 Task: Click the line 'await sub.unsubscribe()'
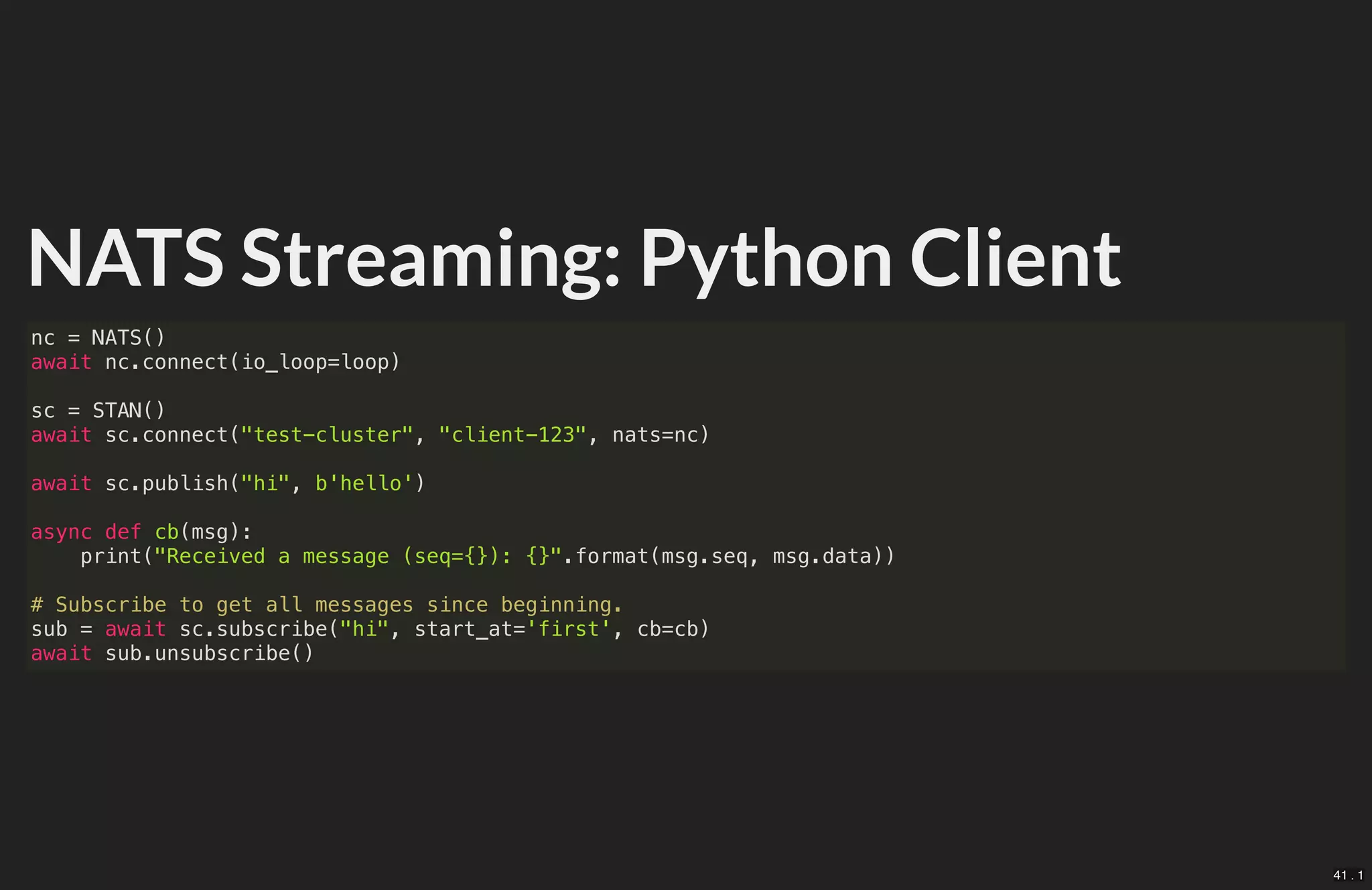(172, 654)
